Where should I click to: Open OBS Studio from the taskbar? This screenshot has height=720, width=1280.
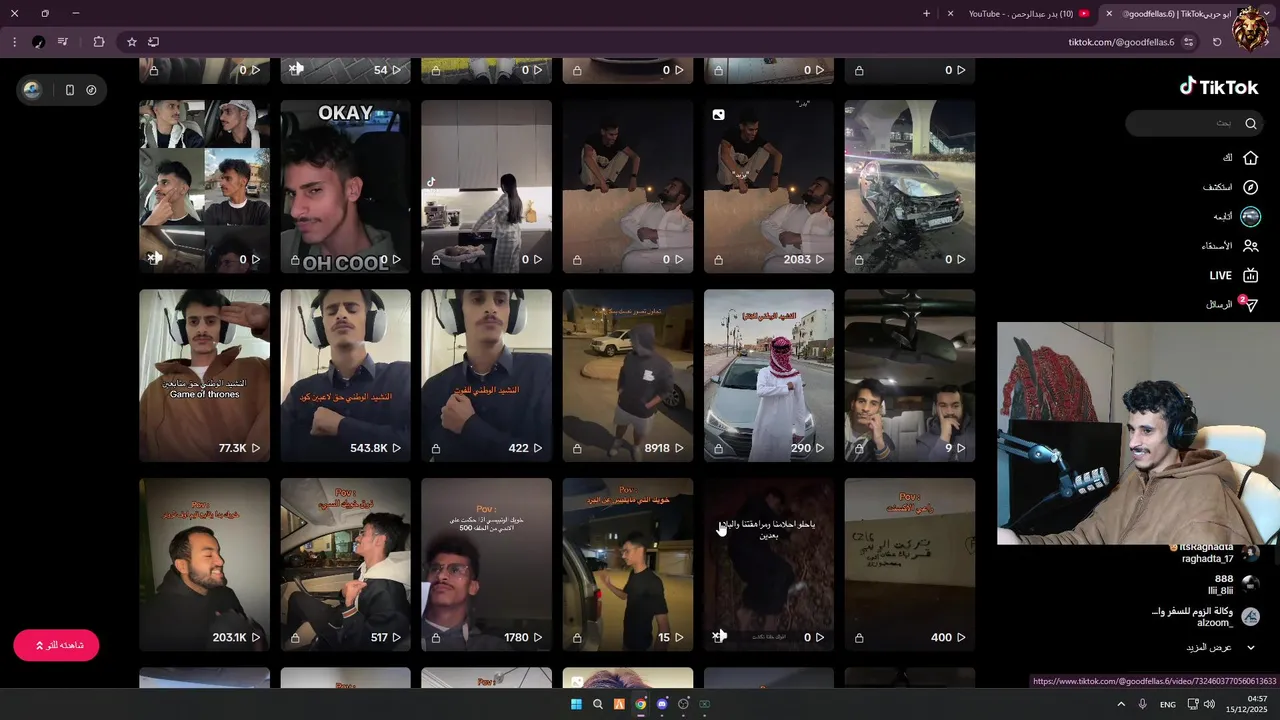click(x=683, y=704)
